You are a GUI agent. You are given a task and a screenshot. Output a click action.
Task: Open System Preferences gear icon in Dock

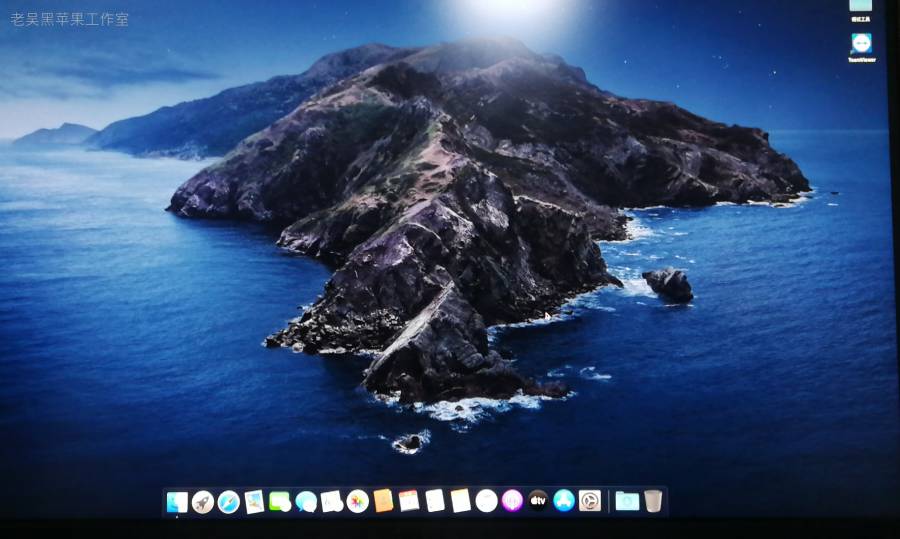point(589,501)
